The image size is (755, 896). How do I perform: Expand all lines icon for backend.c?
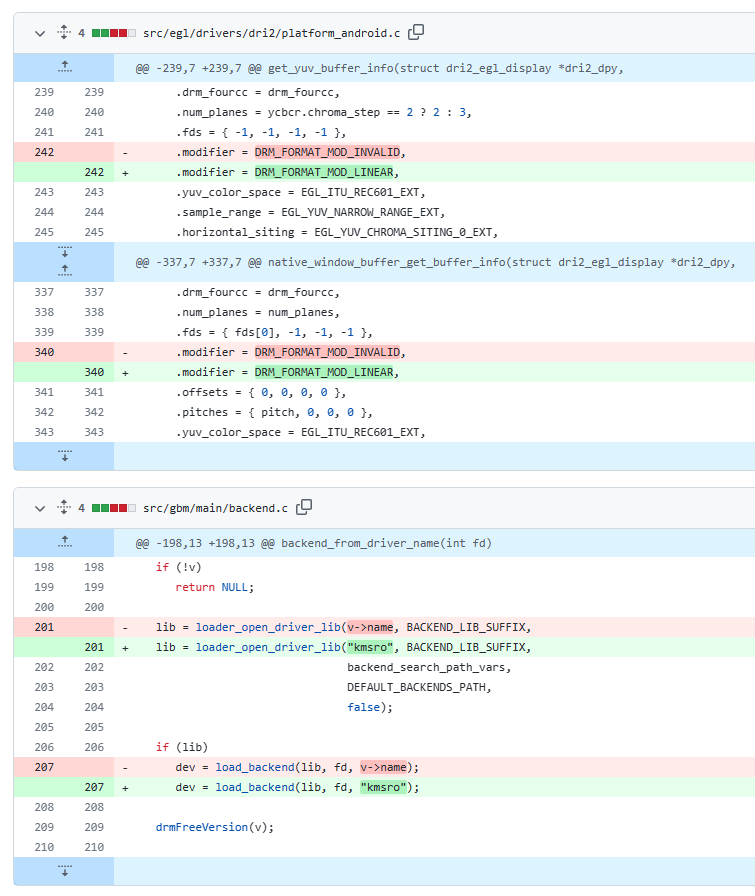64,507
